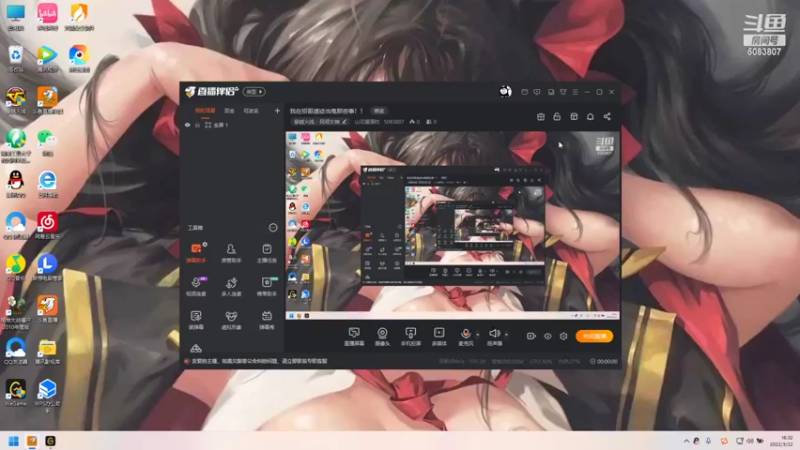
Task: Open the 读弹幕 read-danmaku tool
Action: pyautogui.click(x=196, y=320)
